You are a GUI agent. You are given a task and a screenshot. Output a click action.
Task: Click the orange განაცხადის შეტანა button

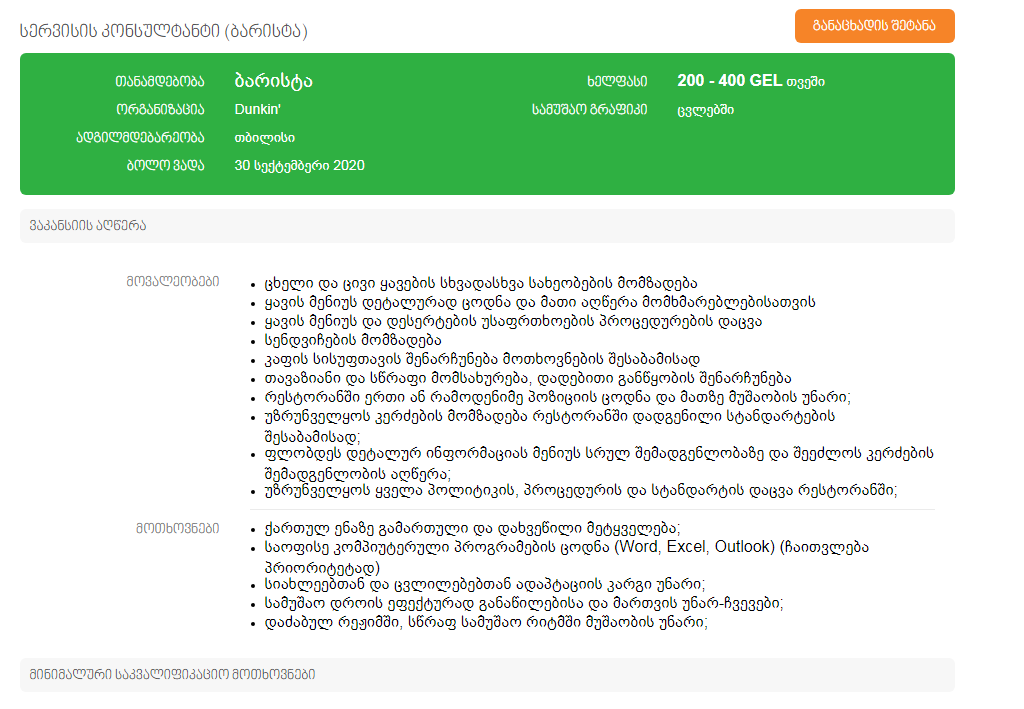coord(874,26)
